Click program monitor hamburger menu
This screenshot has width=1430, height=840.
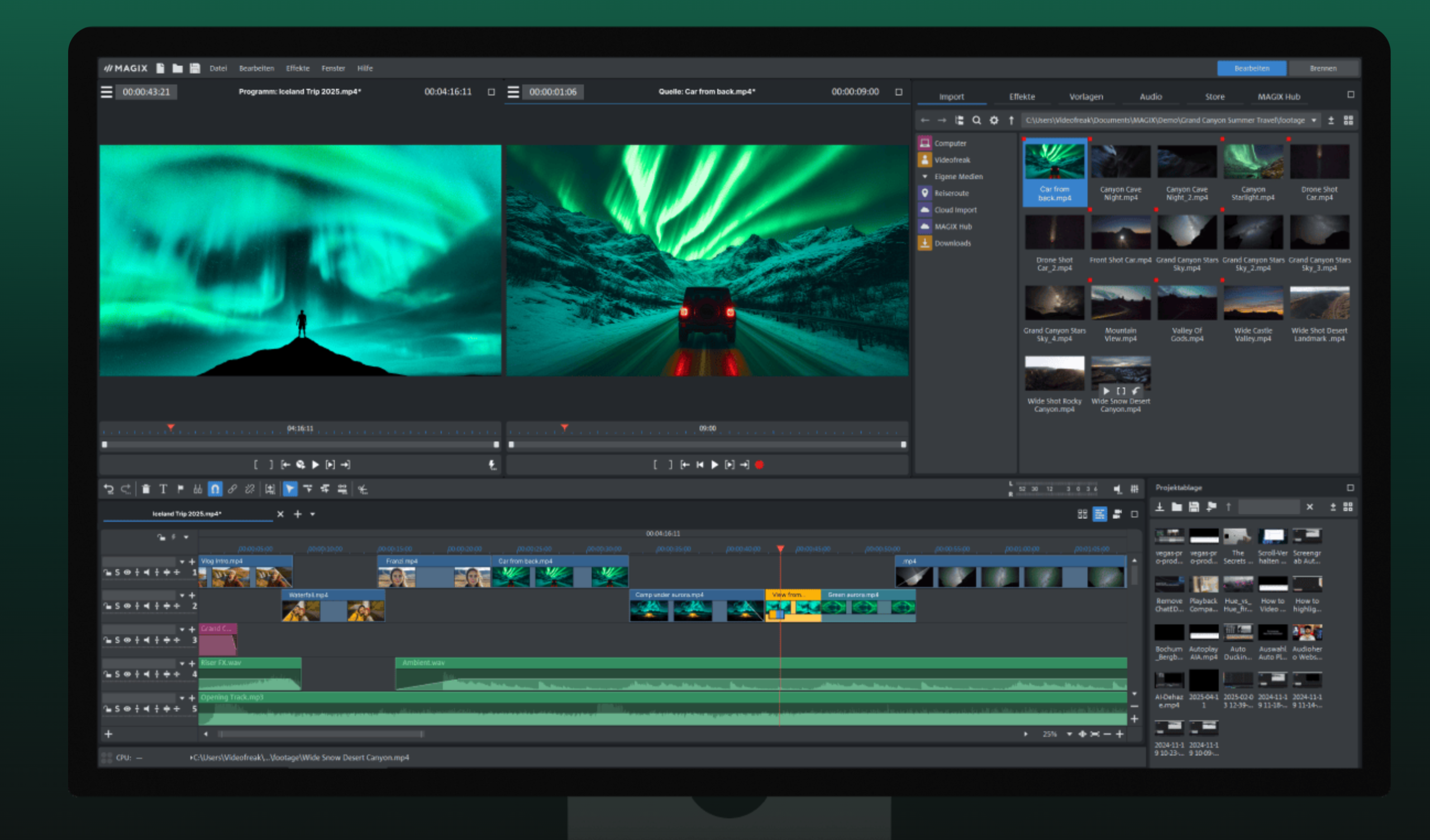[x=107, y=92]
